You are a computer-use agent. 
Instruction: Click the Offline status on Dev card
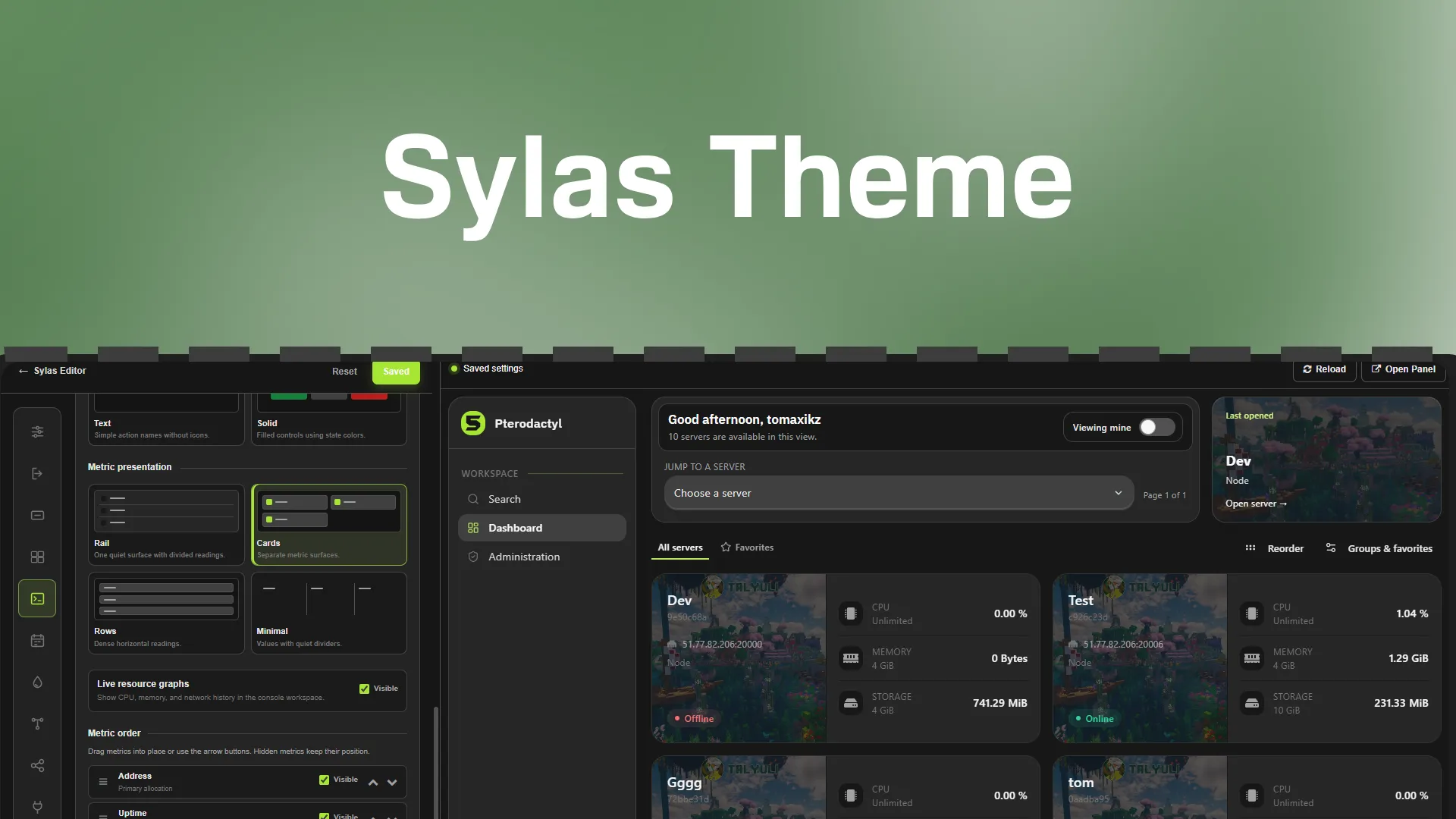[694, 719]
